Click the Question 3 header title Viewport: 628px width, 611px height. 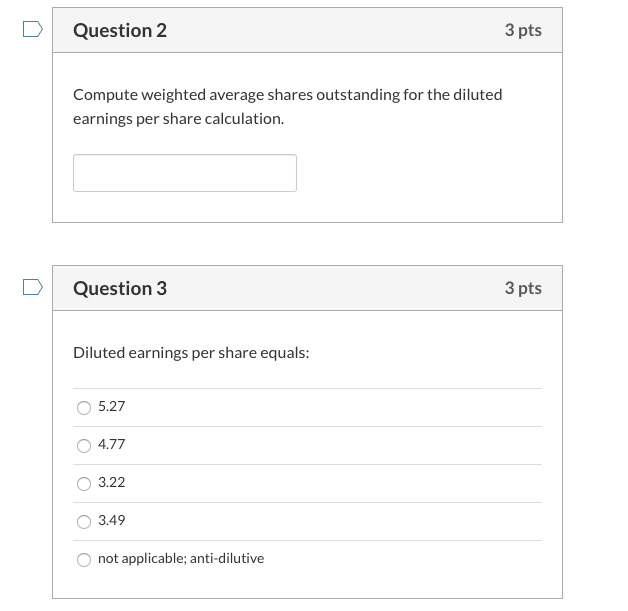pos(120,288)
